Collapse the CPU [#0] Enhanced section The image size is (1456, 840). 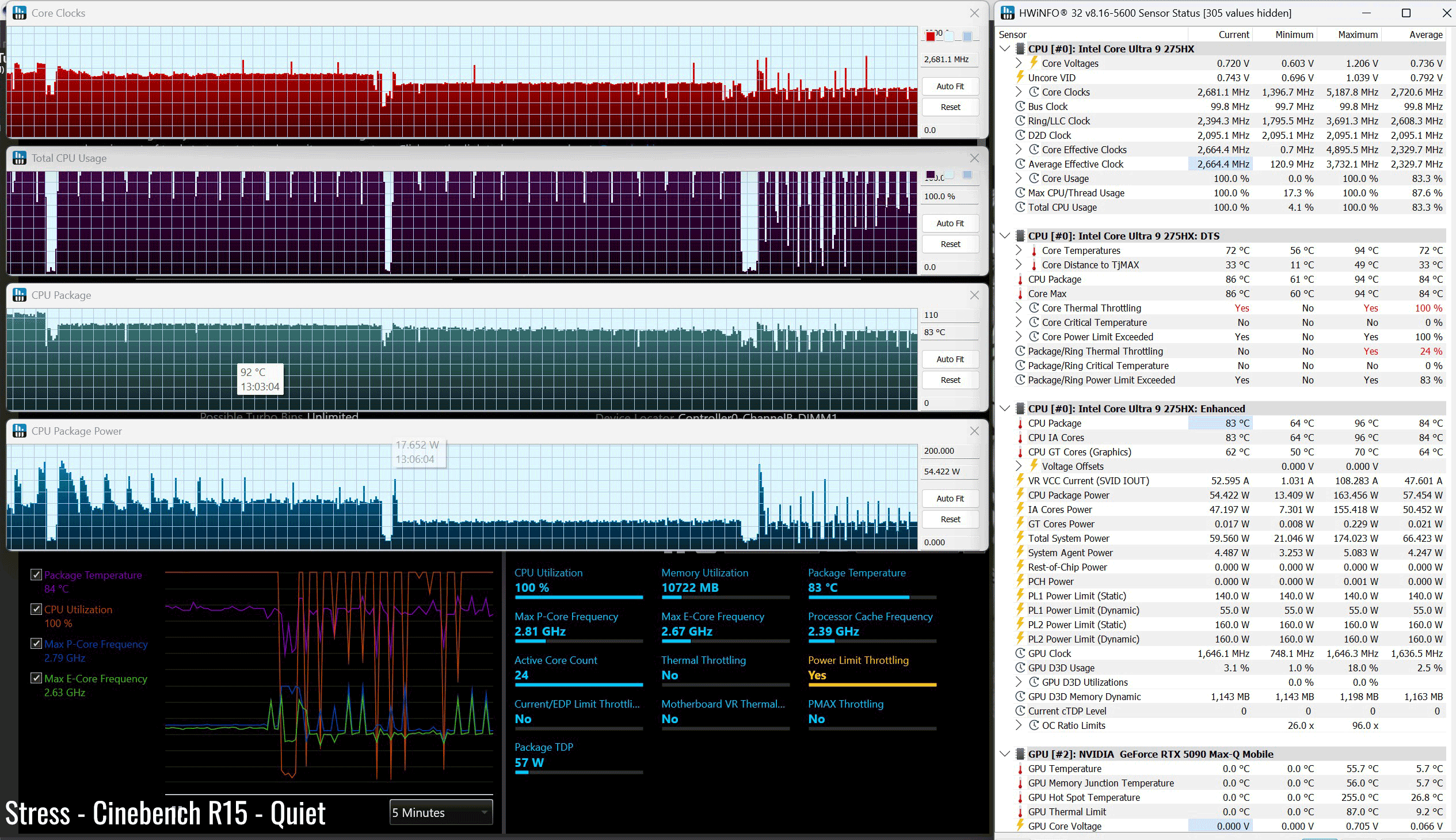1005,408
